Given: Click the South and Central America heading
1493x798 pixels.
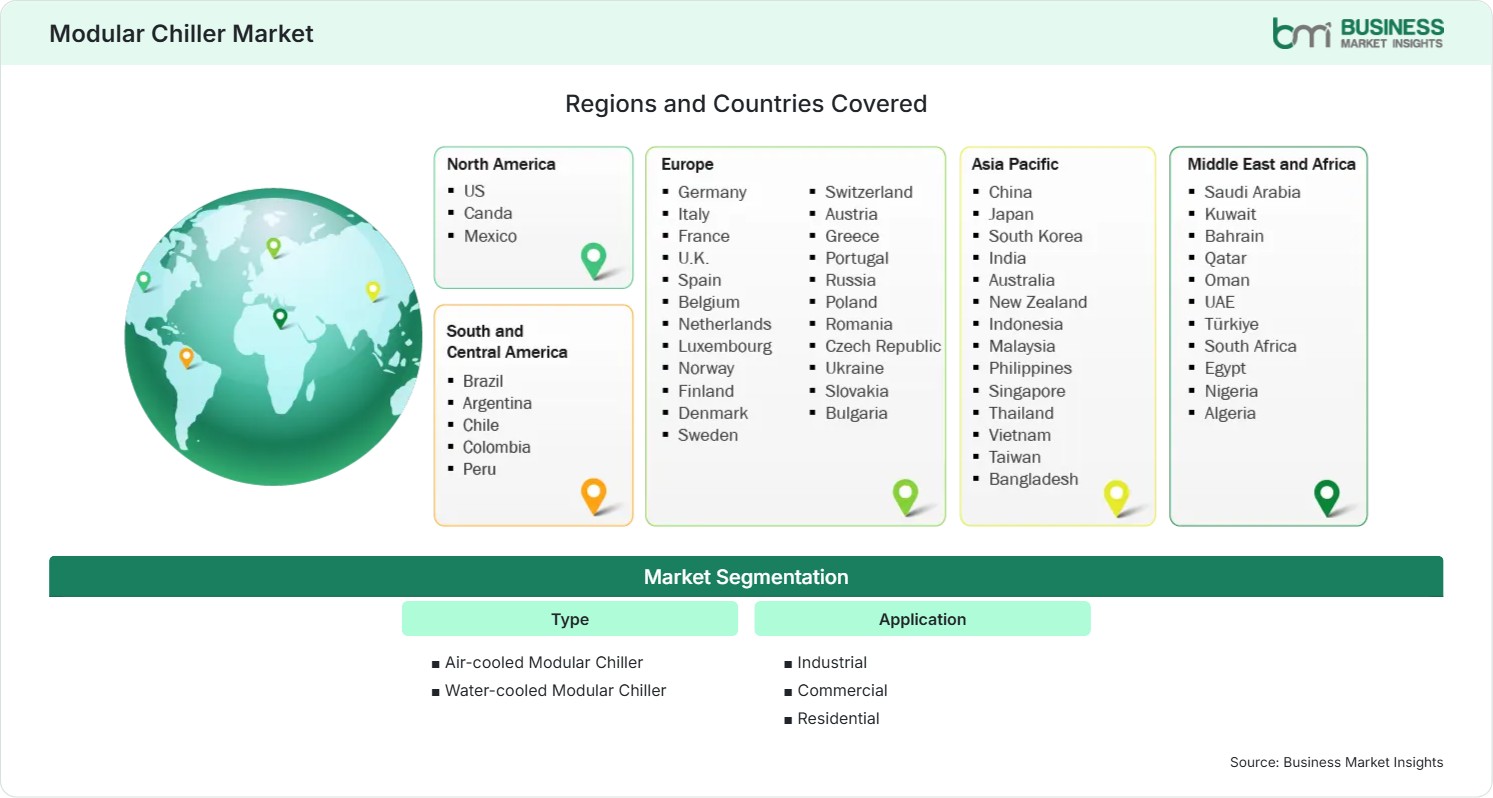Looking at the screenshot, I should pos(507,341).
